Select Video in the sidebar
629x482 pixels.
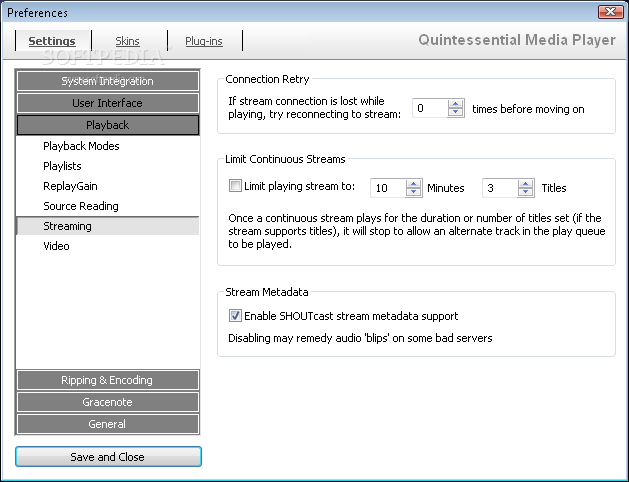pyautogui.click(x=108, y=246)
